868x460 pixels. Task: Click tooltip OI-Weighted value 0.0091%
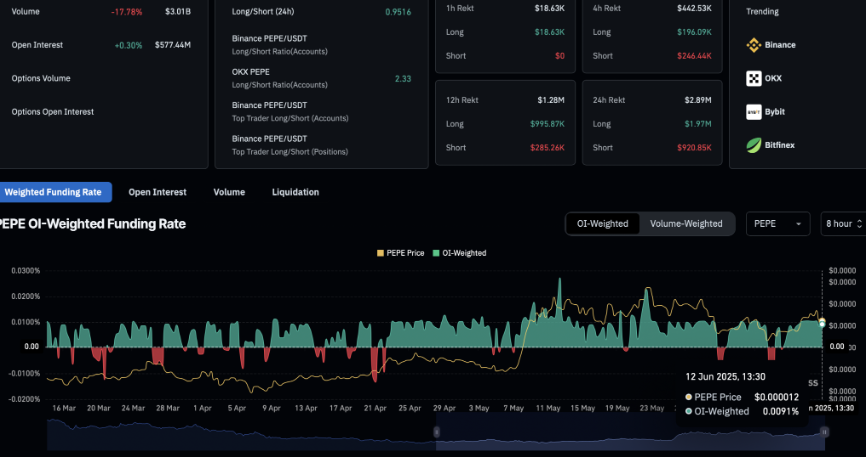click(780, 411)
